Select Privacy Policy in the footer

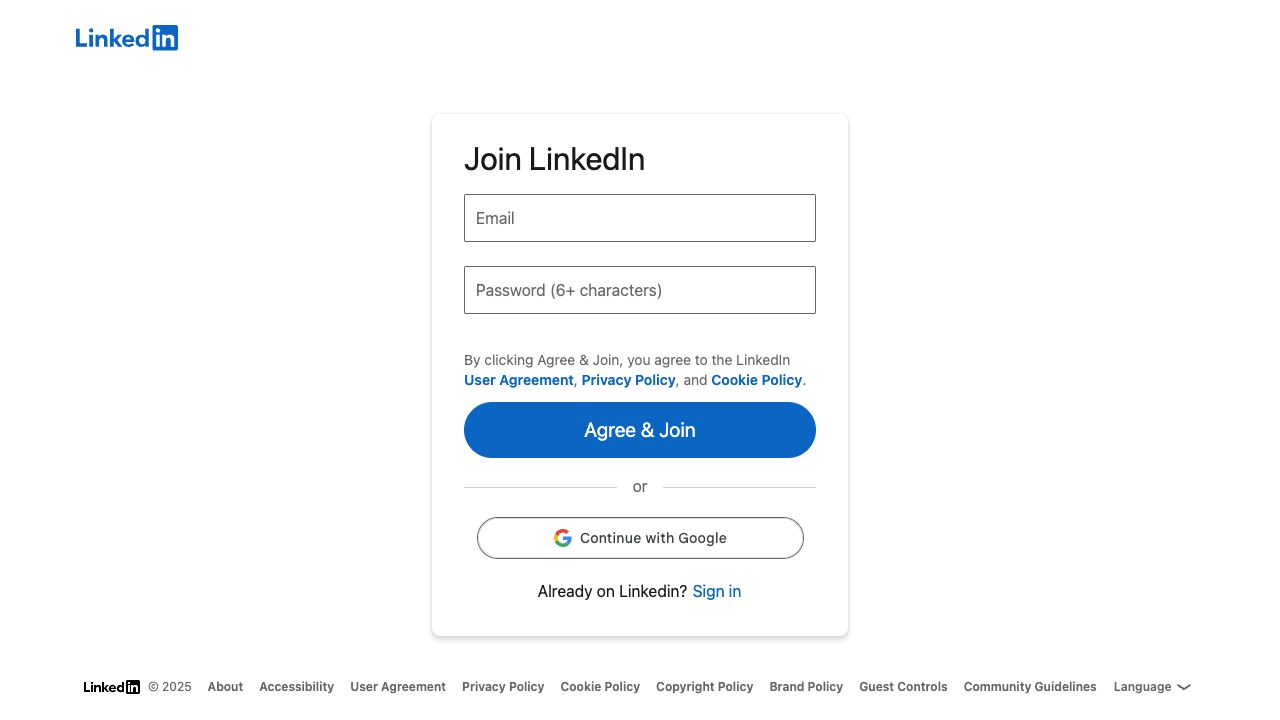[503, 687]
